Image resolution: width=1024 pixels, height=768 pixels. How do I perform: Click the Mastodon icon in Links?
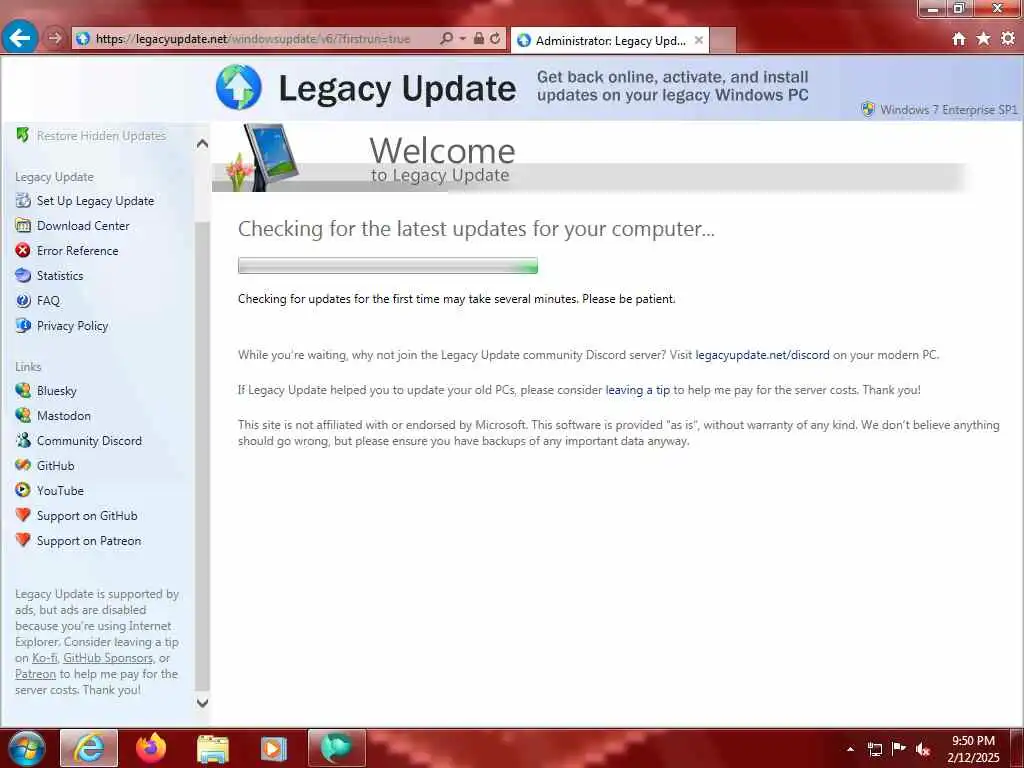pyautogui.click(x=23, y=415)
